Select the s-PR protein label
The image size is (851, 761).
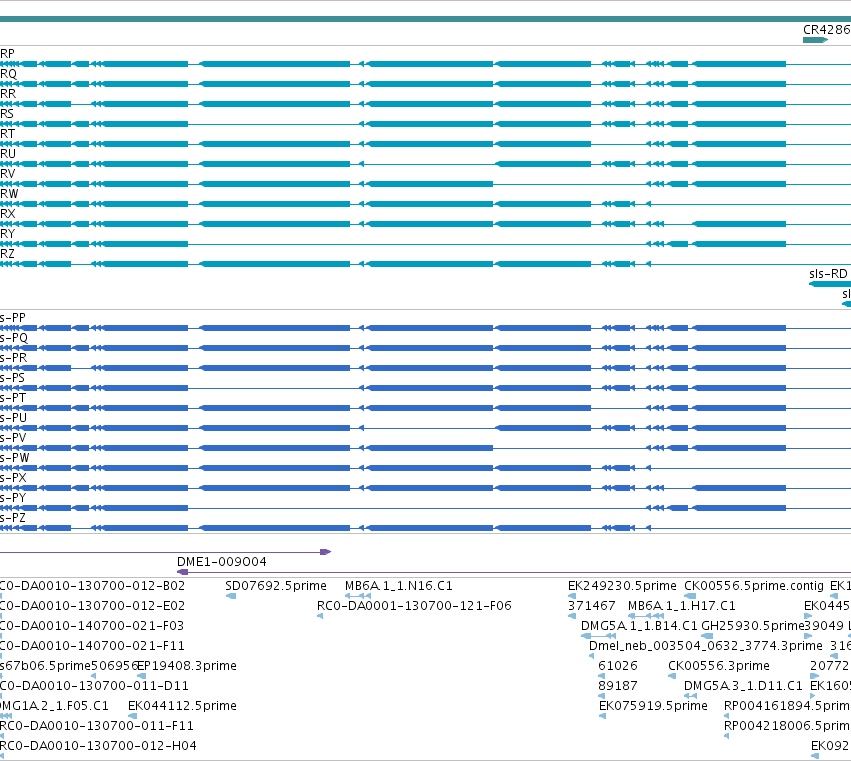[14, 358]
